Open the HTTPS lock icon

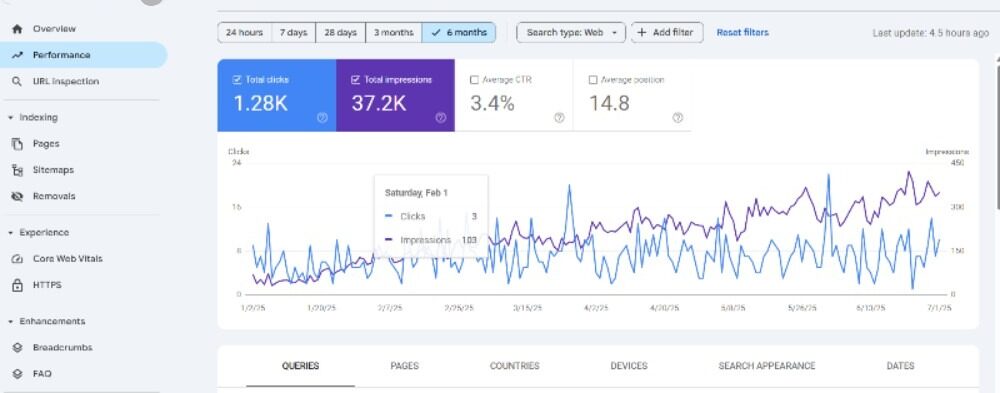(17, 285)
